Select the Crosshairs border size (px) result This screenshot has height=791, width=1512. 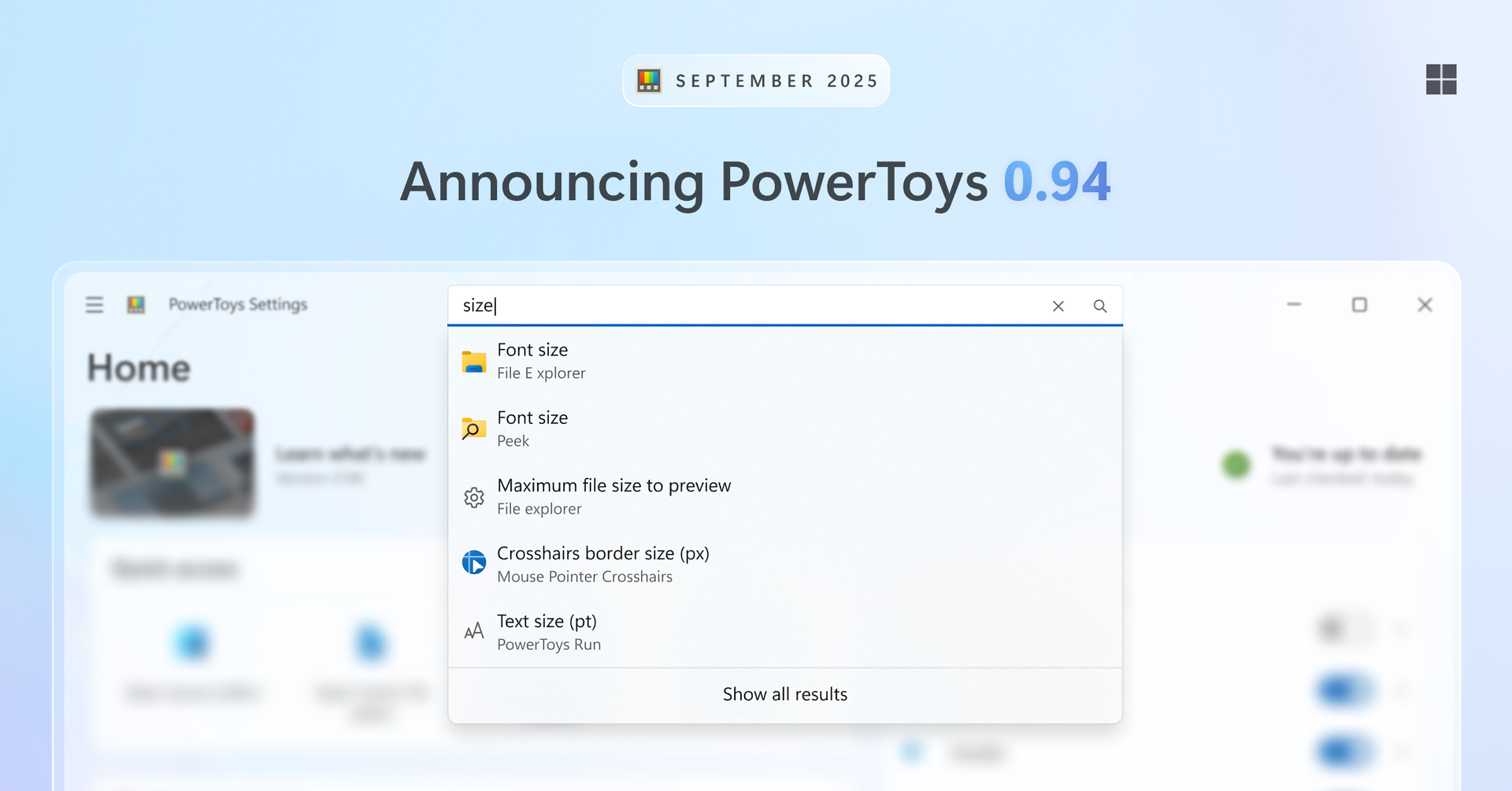pyautogui.click(x=603, y=563)
